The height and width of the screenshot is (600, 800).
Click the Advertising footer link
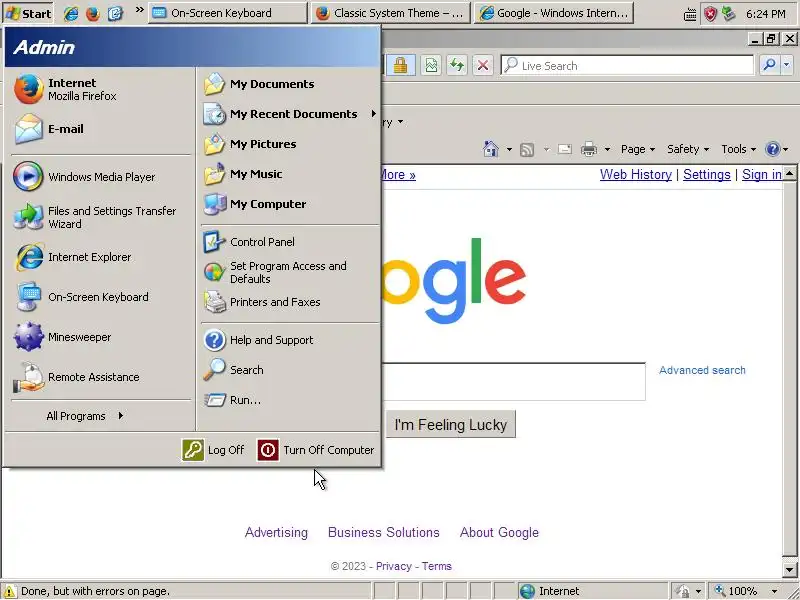276,532
